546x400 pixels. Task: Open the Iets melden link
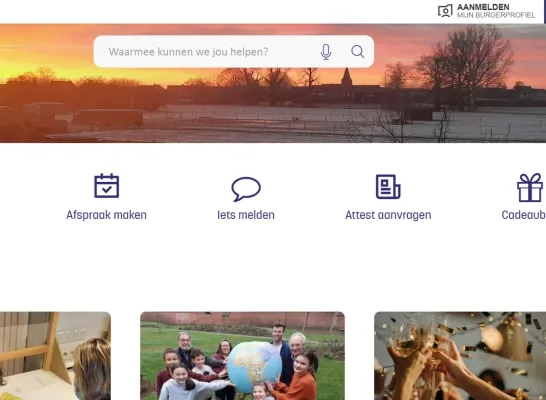246,215
